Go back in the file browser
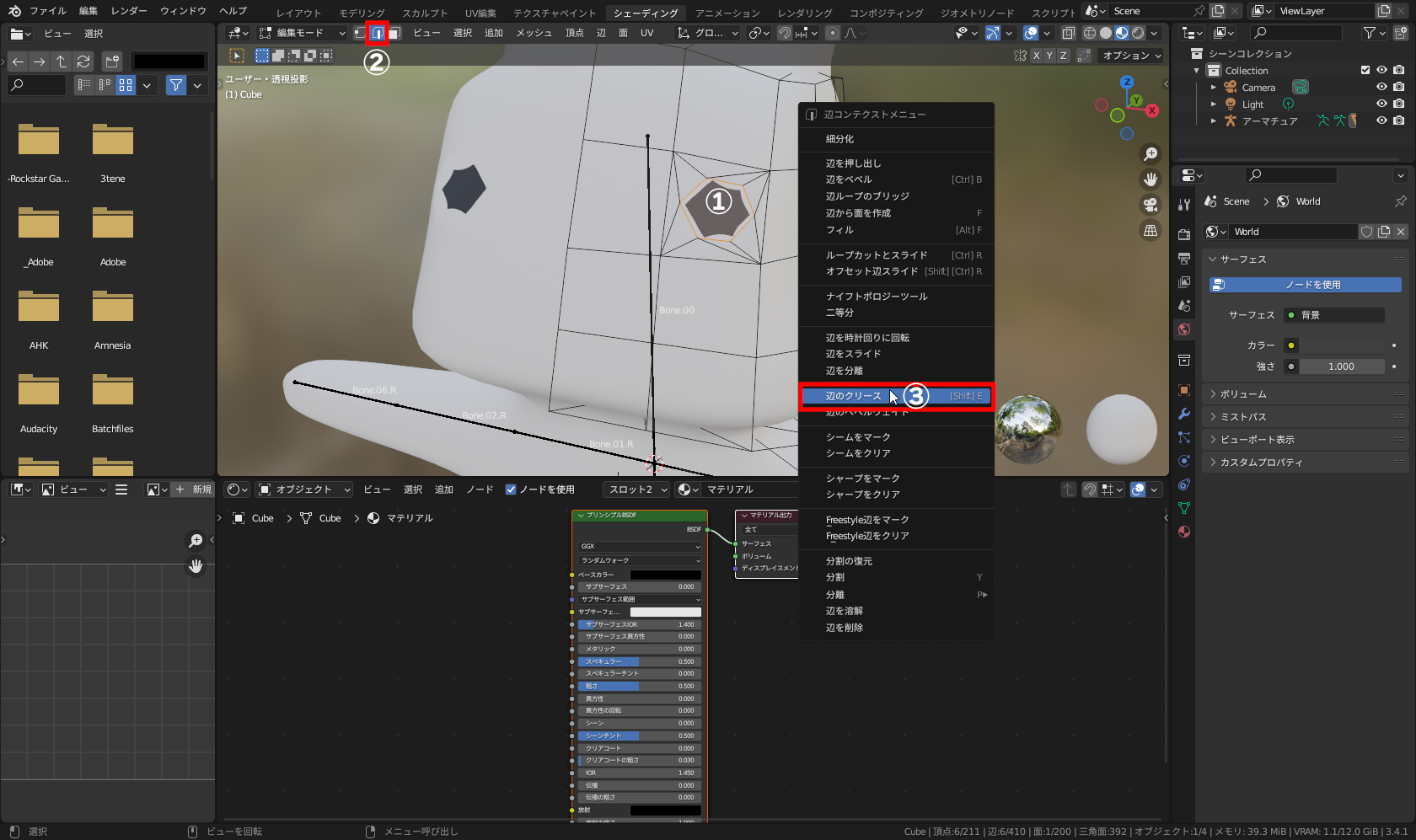The height and width of the screenshot is (840, 1416). [x=18, y=62]
